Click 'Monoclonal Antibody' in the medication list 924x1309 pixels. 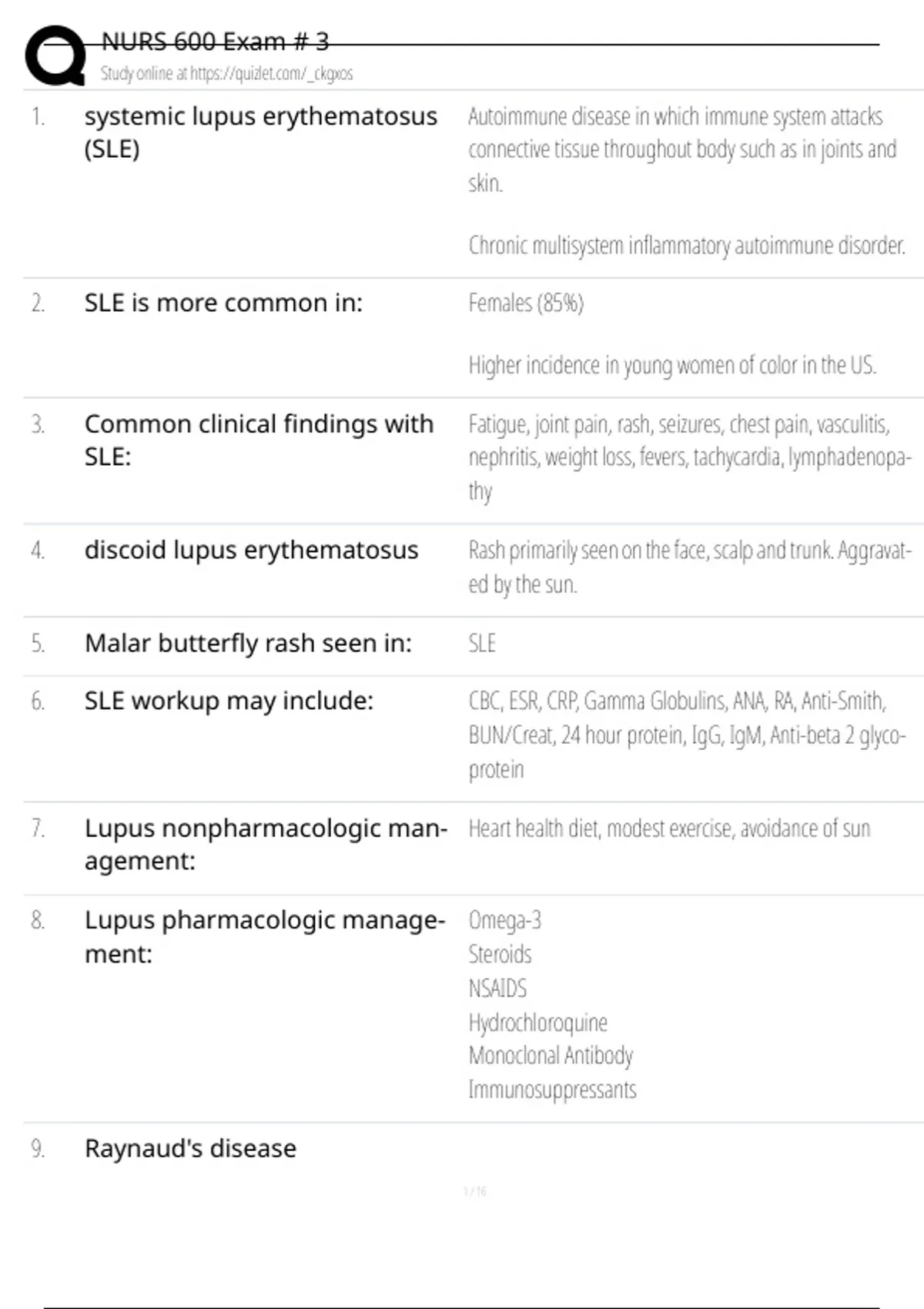[x=551, y=1056]
